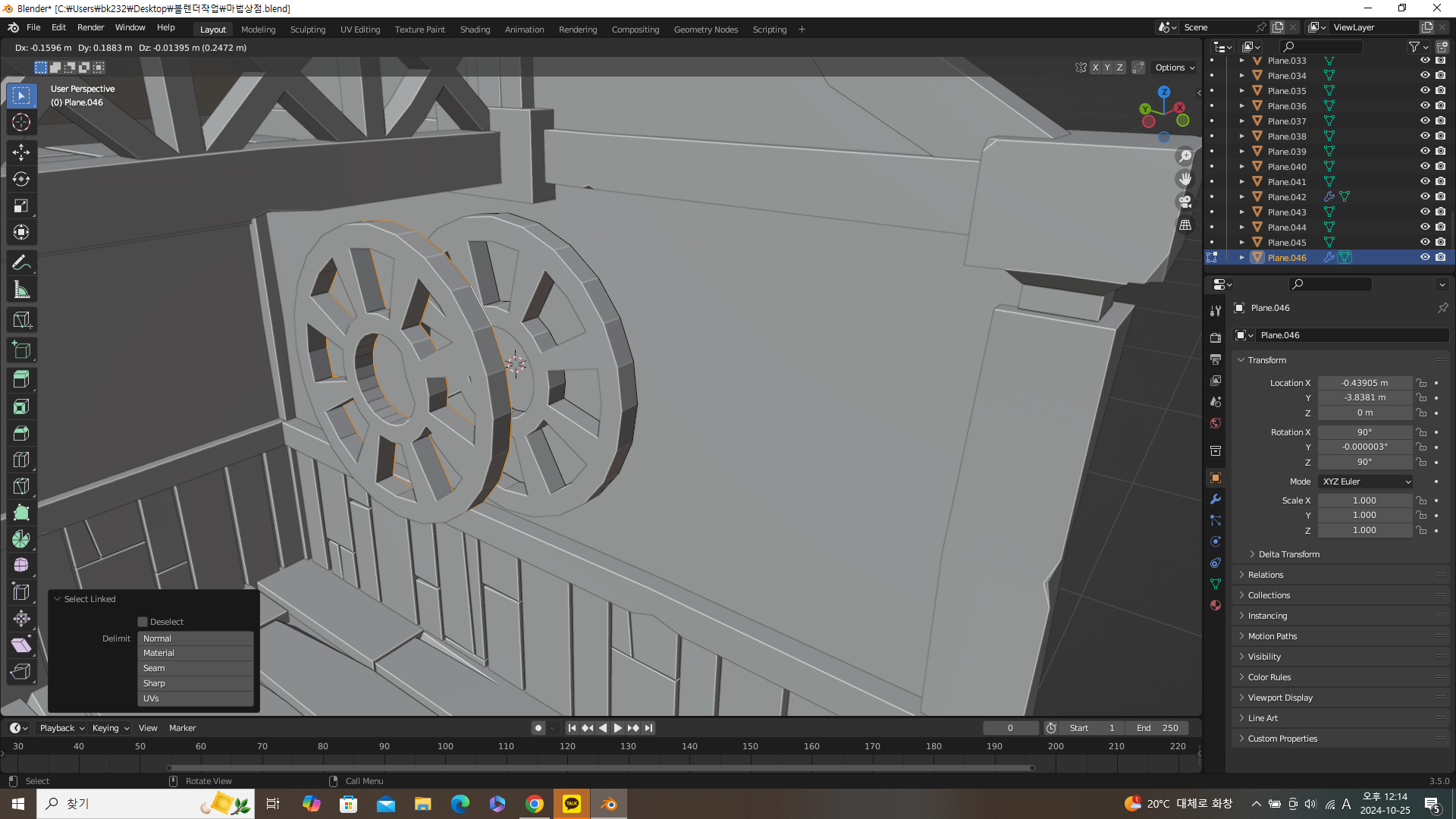Play the animation forward
1456x819 pixels.
pyautogui.click(x=618, y=728)
